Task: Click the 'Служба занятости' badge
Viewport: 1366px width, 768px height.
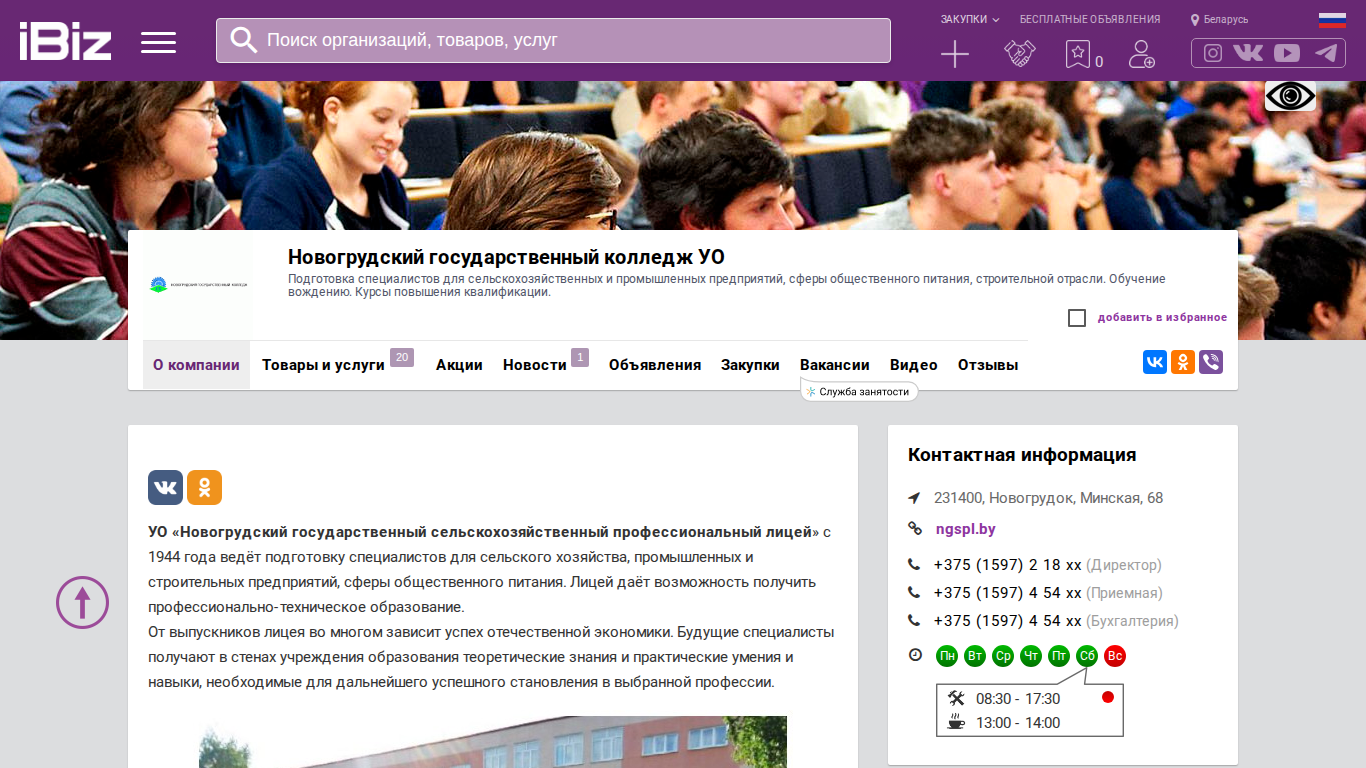Action: pyautogui.click(x=859, y=392)
